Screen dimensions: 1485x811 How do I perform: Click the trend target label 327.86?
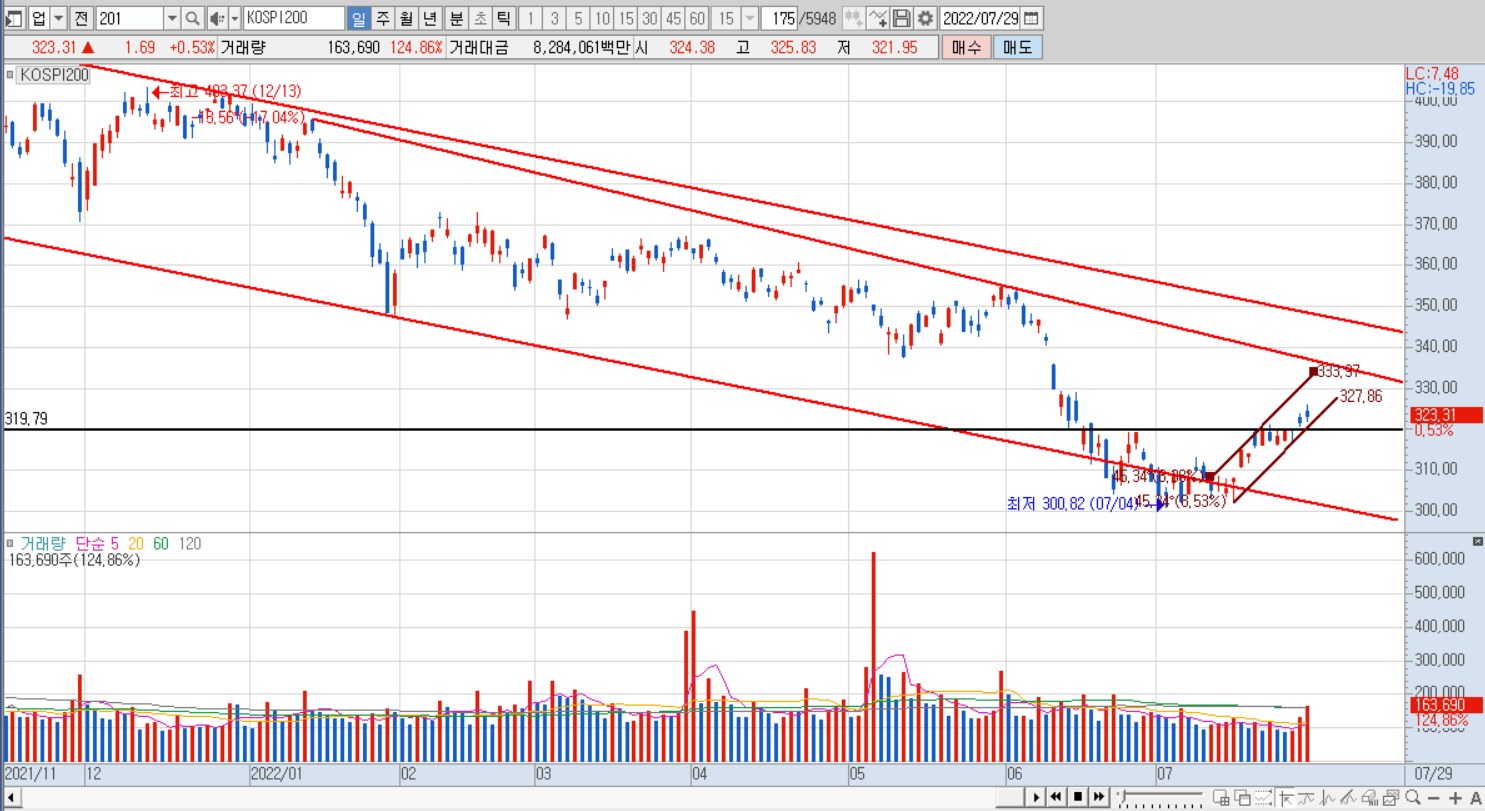1361,396
